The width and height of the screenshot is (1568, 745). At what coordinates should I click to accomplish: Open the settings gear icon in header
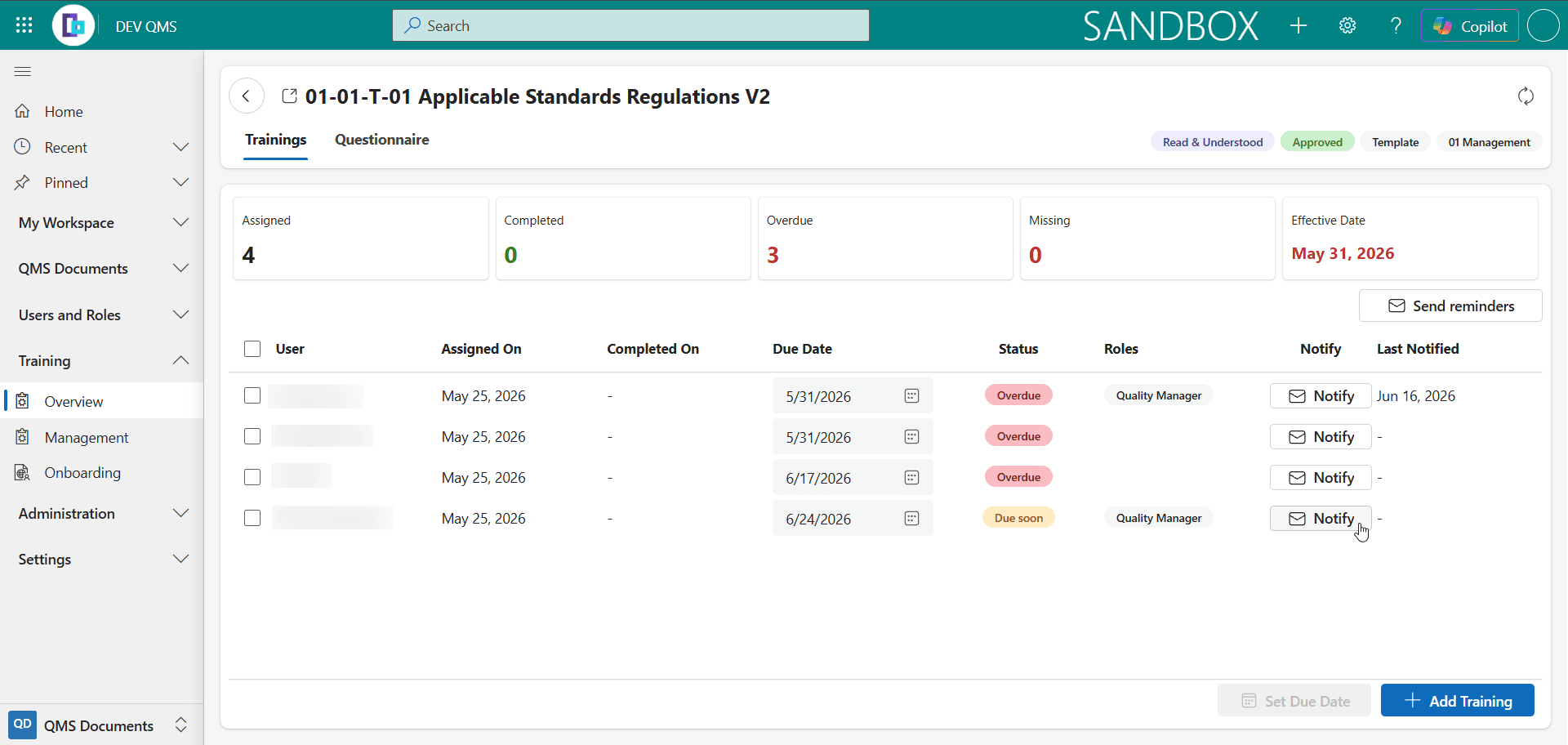coord(1347,25)
